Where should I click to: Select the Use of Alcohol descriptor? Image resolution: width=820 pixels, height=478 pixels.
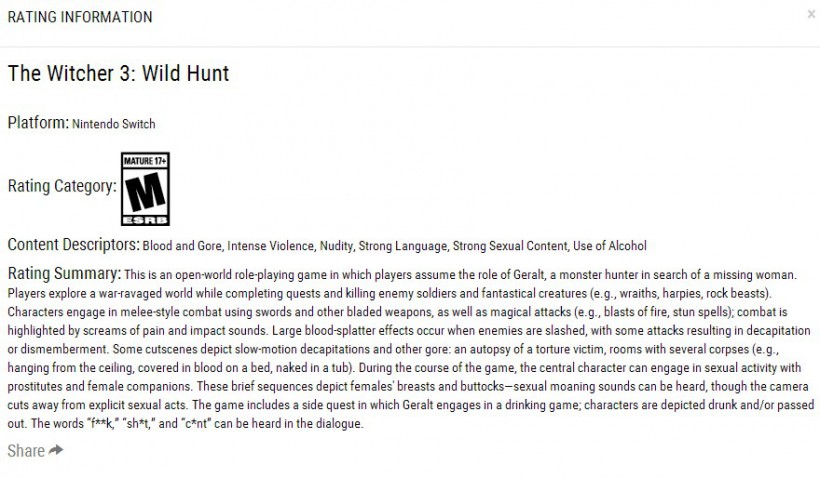point(610,246)
